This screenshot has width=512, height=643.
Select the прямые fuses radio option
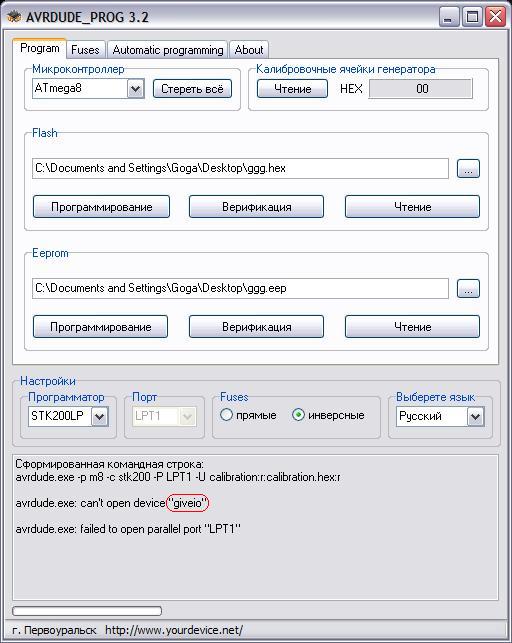[x=226, y=415]
